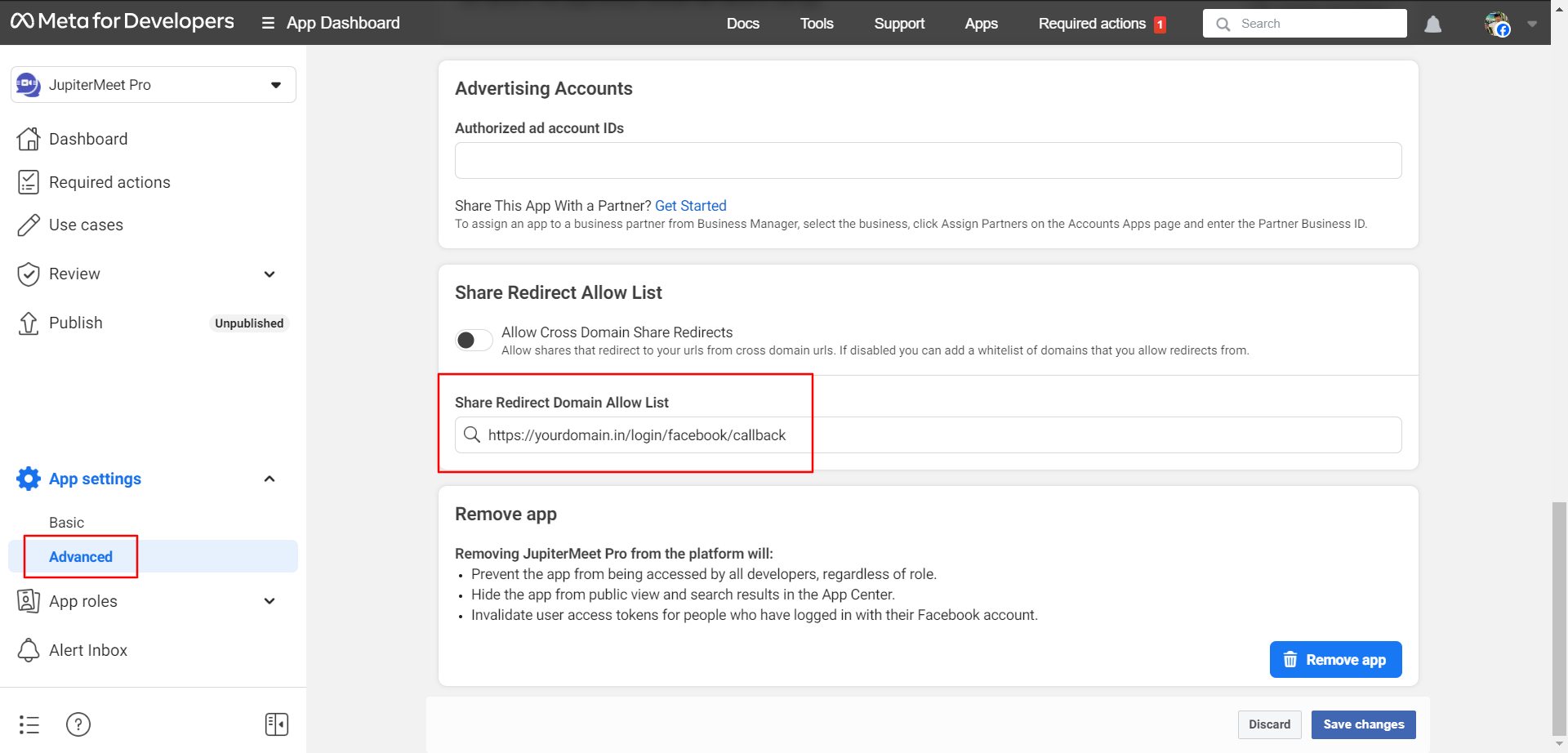Click the notifications bell icon
This screenshot has height=753, width=1568.
click(1432, 25)
